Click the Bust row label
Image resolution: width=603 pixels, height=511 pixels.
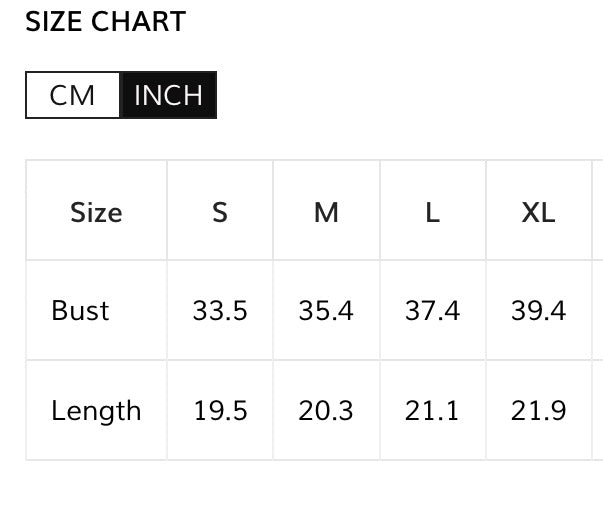pos(80,311)
